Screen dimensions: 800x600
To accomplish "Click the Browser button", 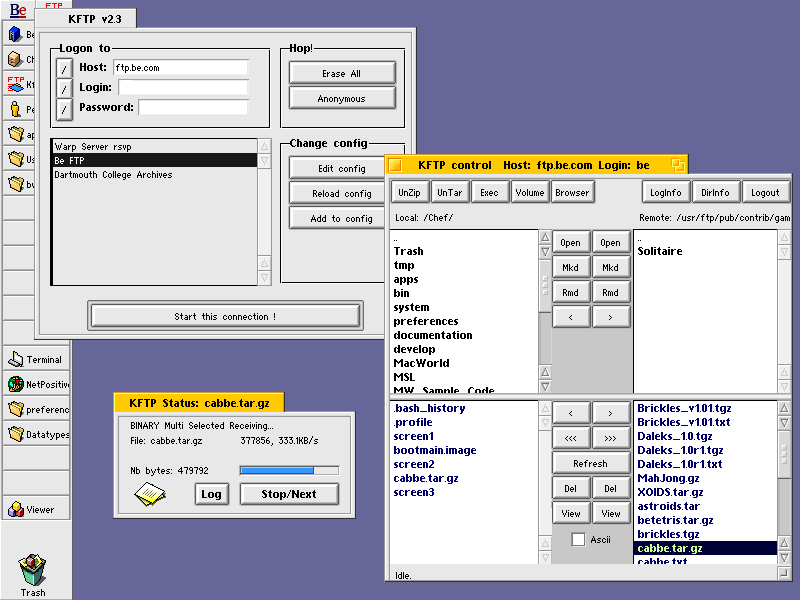I will 572,192.
